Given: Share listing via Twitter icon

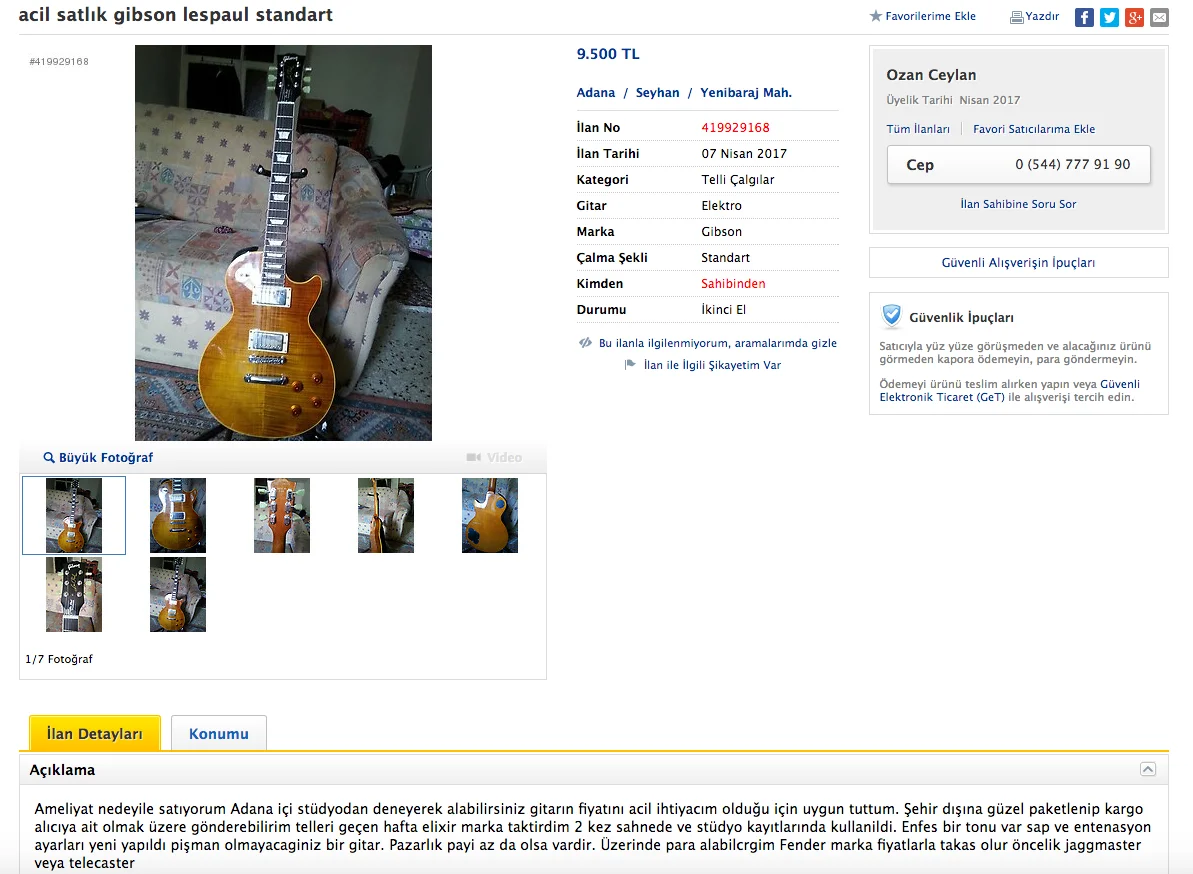Looking at the screenshot, I should [x=1109, y=17].
